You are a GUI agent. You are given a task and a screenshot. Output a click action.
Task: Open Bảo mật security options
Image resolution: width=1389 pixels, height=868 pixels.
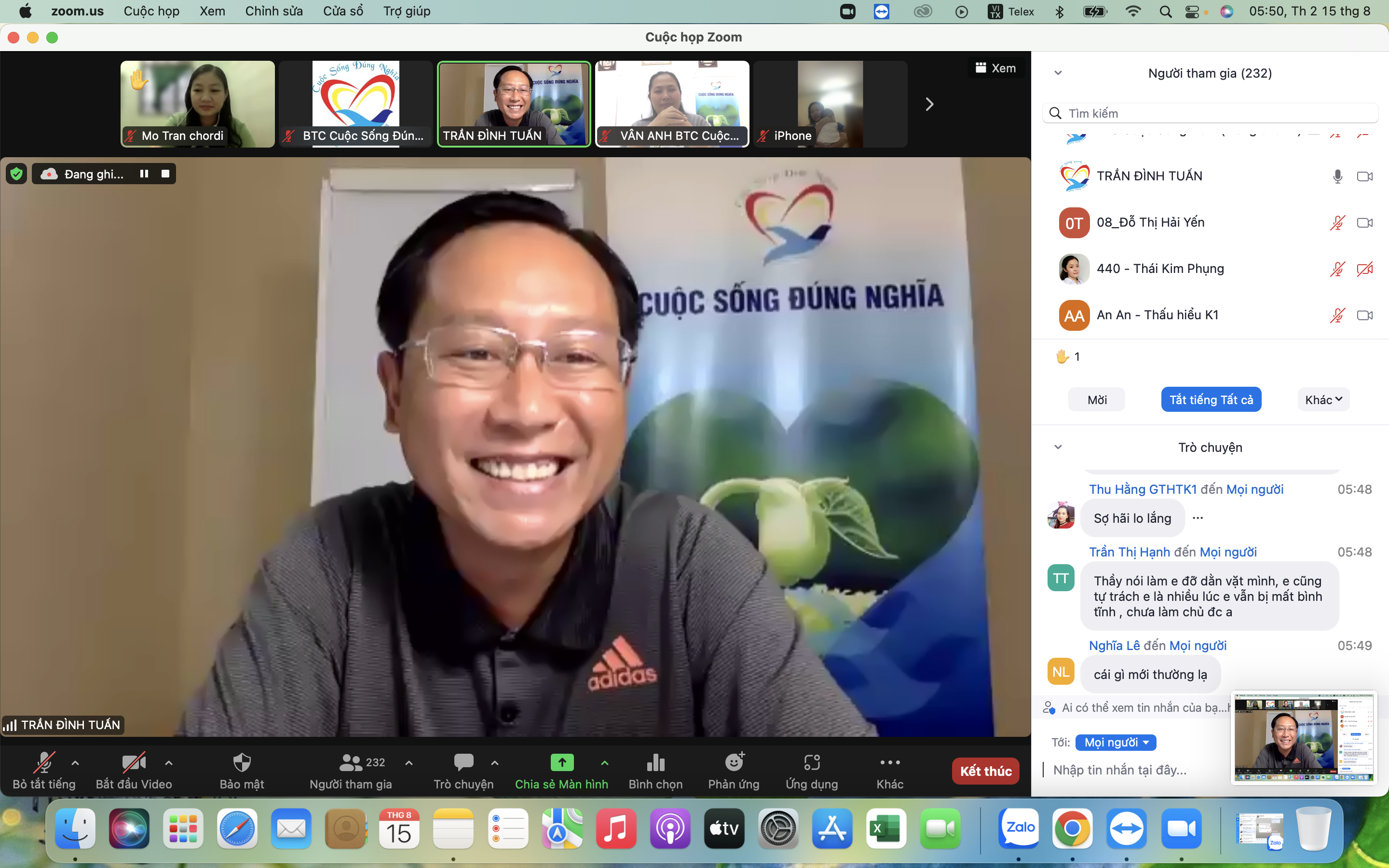pos(242,771)
